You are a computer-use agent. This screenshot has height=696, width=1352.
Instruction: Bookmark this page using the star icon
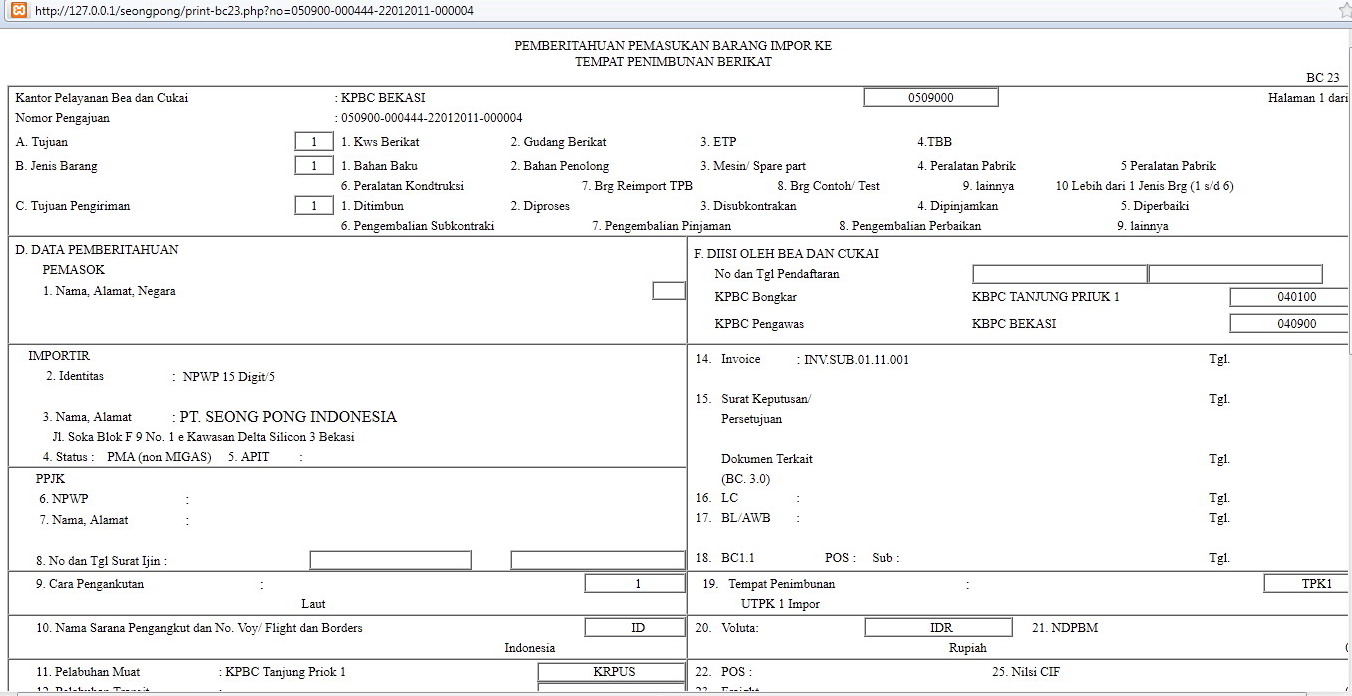pos(1344,11)
